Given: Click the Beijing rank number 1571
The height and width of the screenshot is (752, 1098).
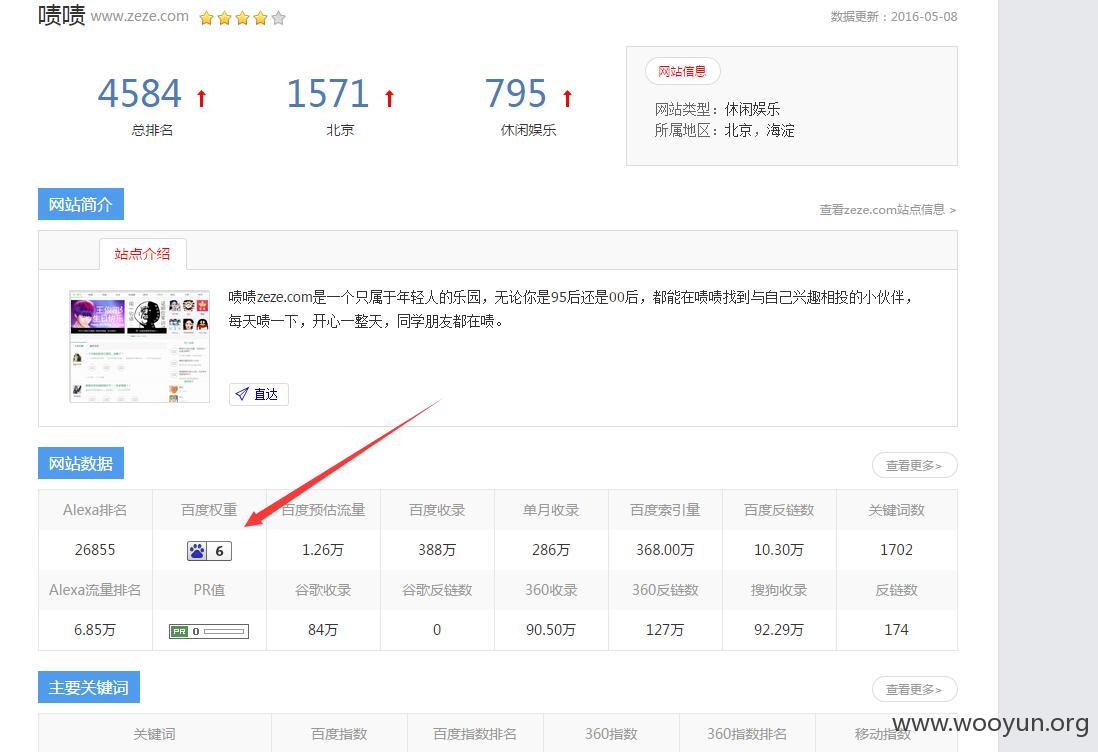Looking at the screenshot, I should (x=328, y=93).
